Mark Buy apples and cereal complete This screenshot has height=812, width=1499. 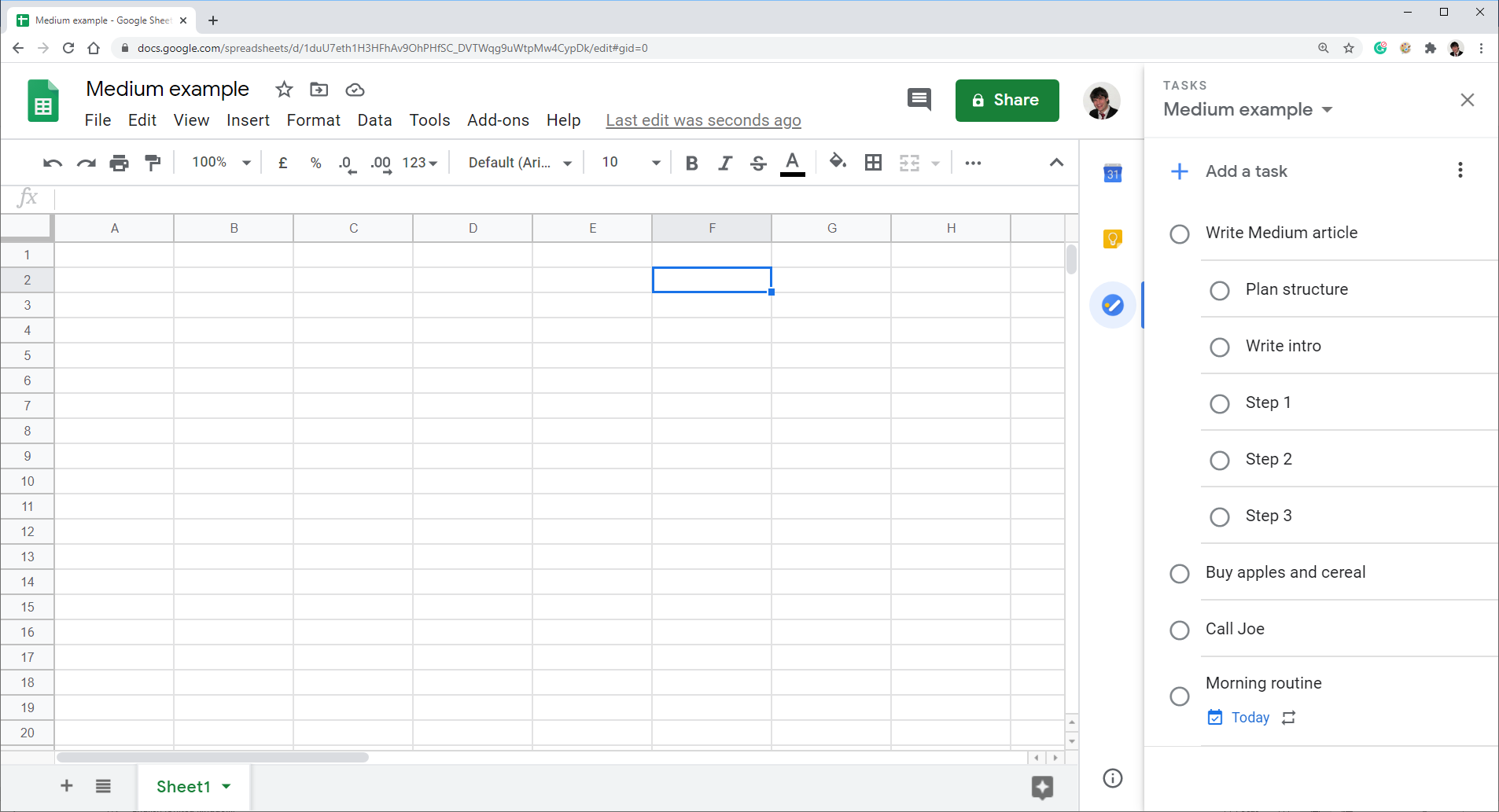tap(1179, 574)
